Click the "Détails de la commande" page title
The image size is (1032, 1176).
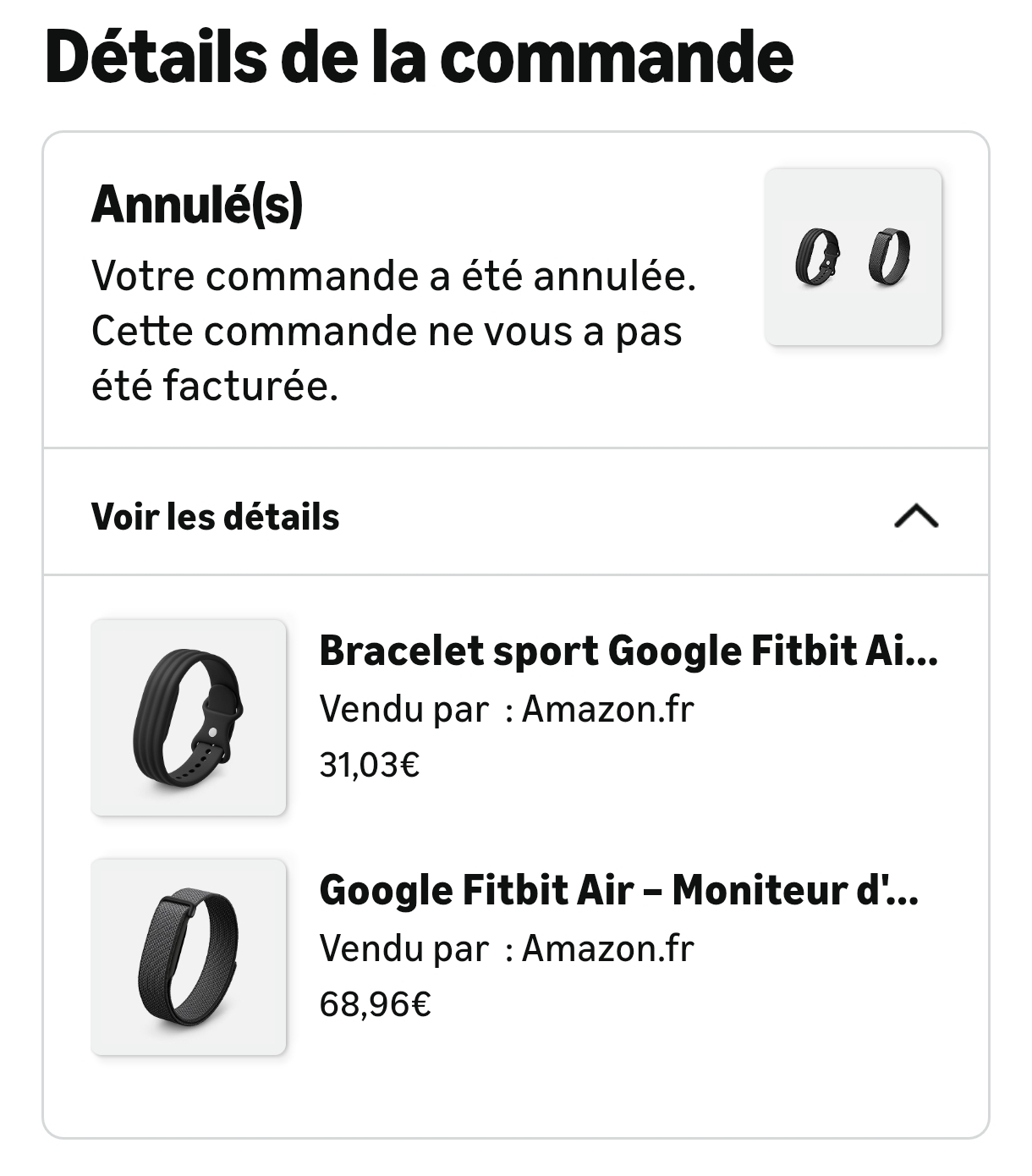click(x=419, y=56)
